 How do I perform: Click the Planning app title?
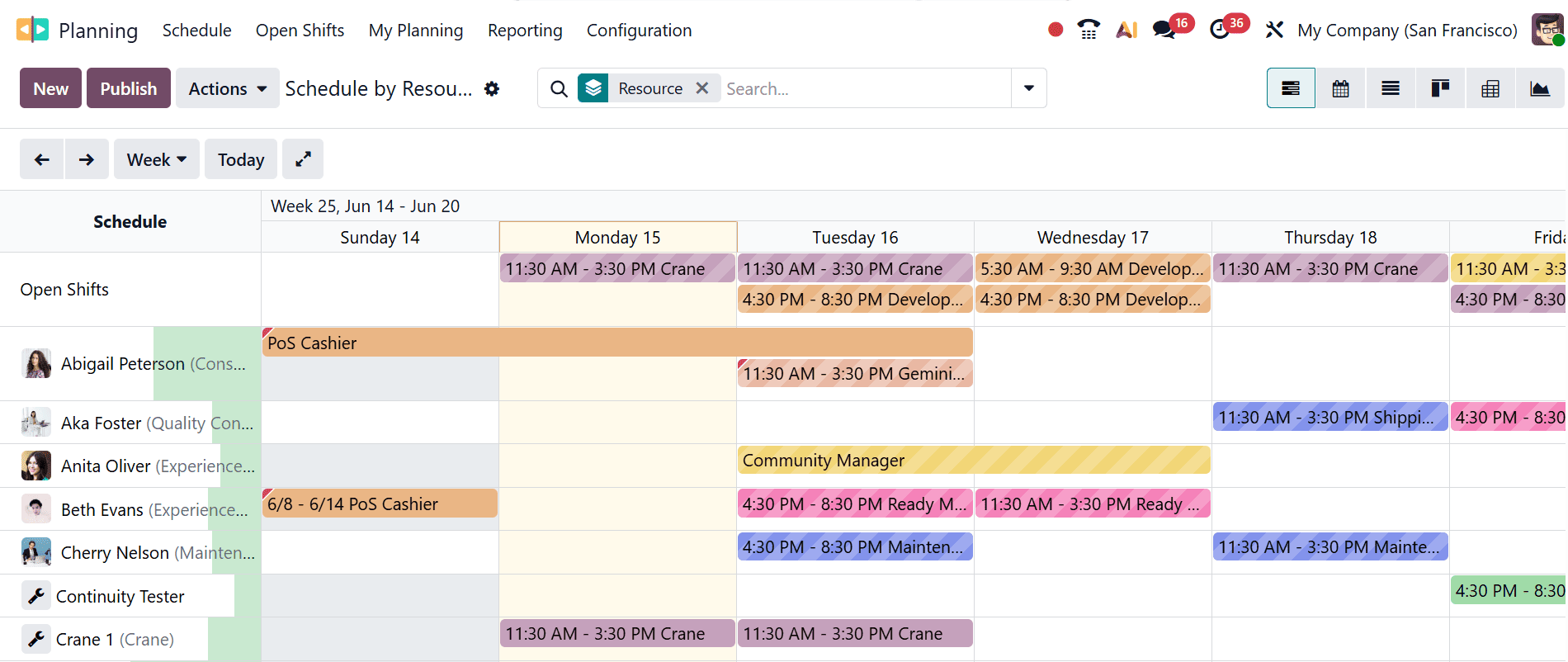98,31
